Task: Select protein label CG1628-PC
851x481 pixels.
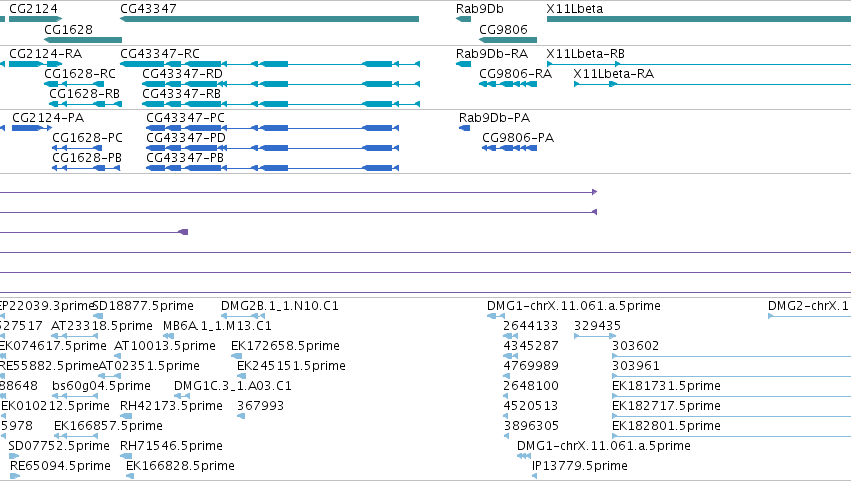Action: pos(87,138)
